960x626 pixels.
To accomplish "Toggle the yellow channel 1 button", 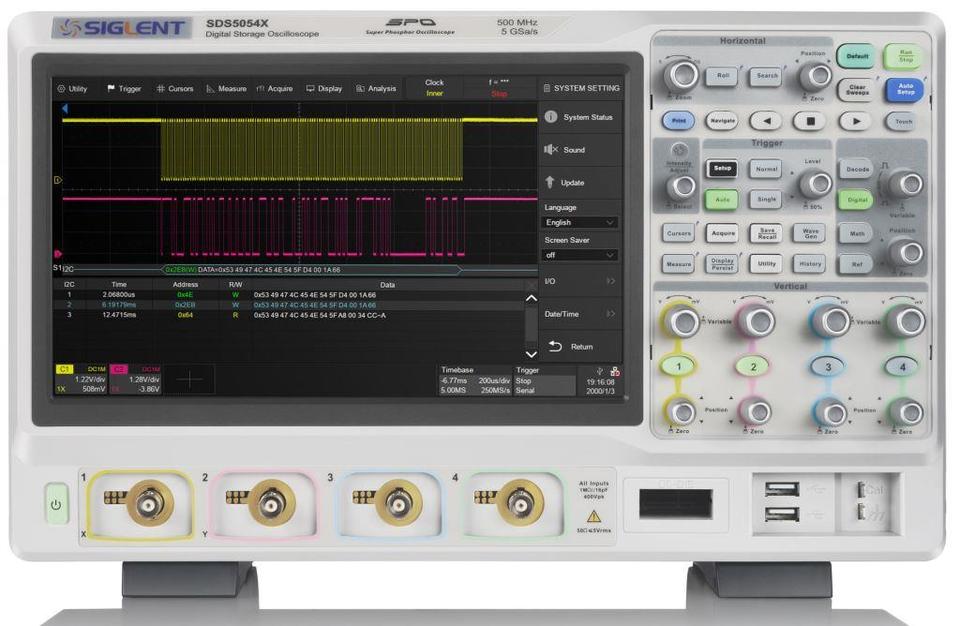I will 678,366.
